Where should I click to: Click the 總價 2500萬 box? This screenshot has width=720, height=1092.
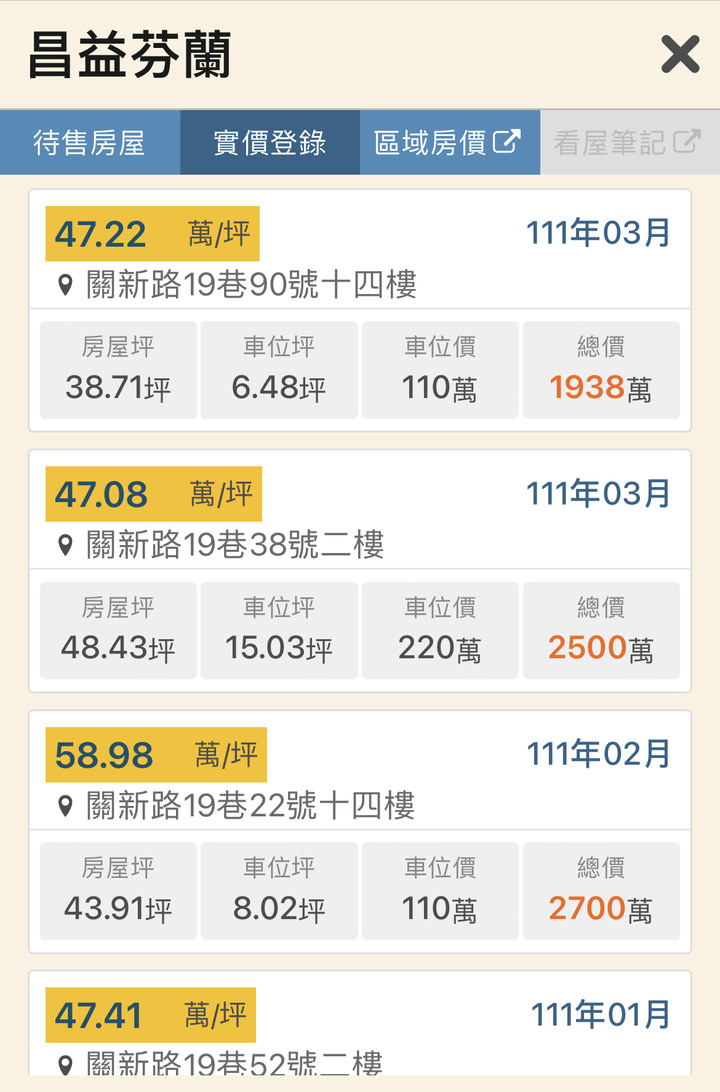coord(601,630)
